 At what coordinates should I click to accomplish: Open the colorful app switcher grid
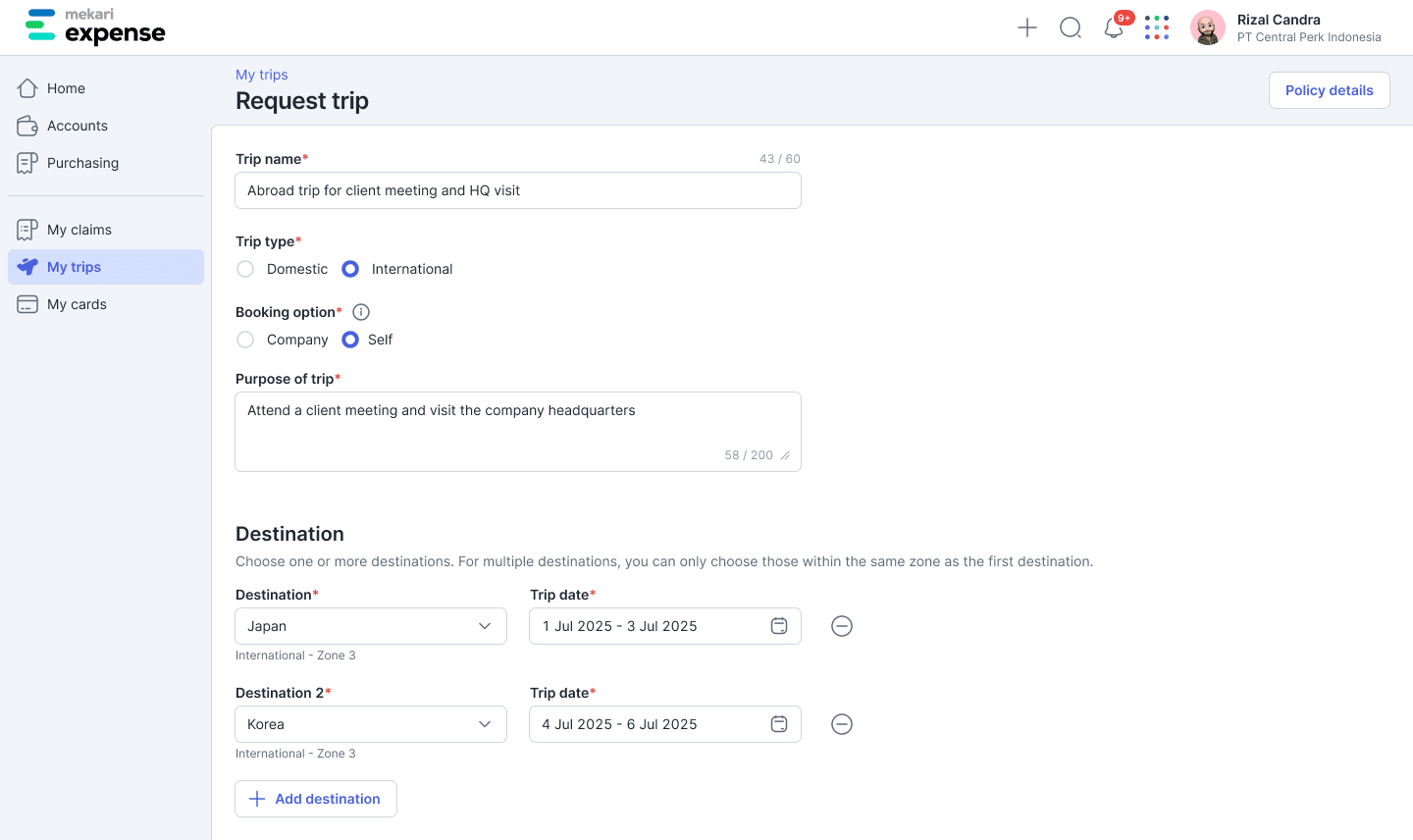click(1157, 27)
